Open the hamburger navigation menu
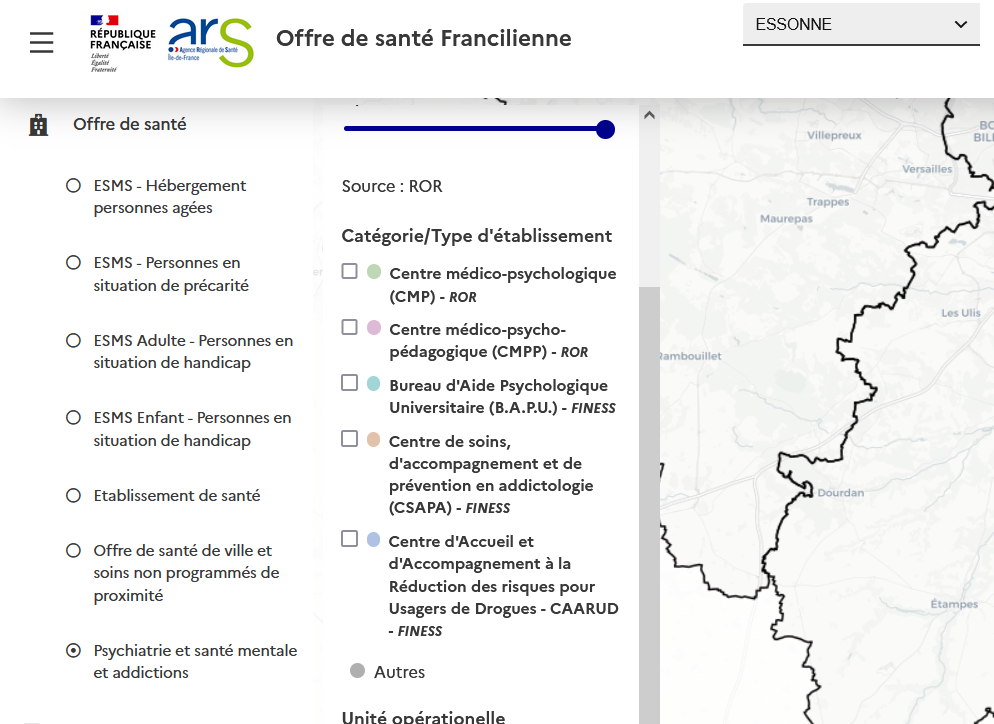This screenshot has width=994, height=724. [41, 42]
